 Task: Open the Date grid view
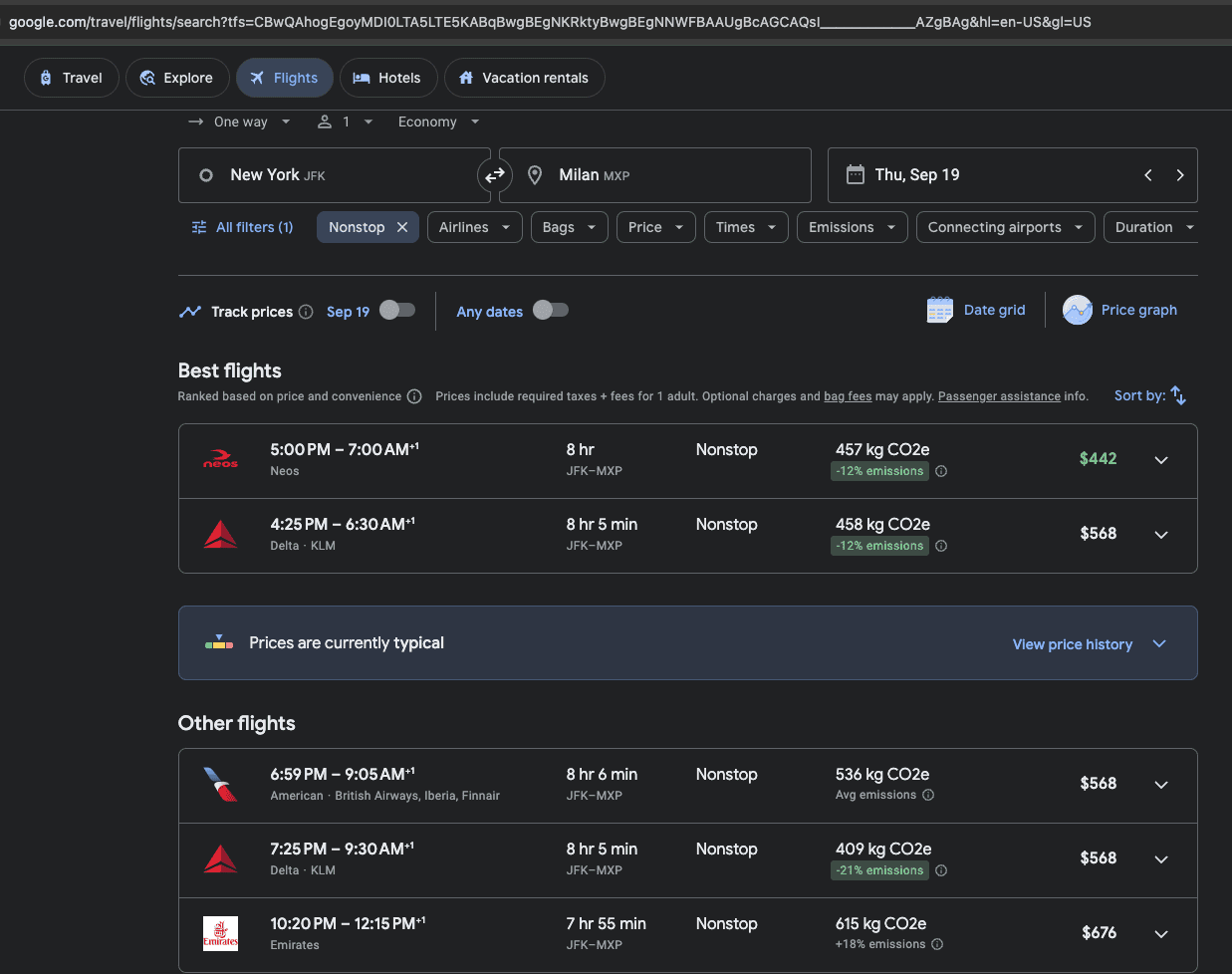click(x=976, y=310)
